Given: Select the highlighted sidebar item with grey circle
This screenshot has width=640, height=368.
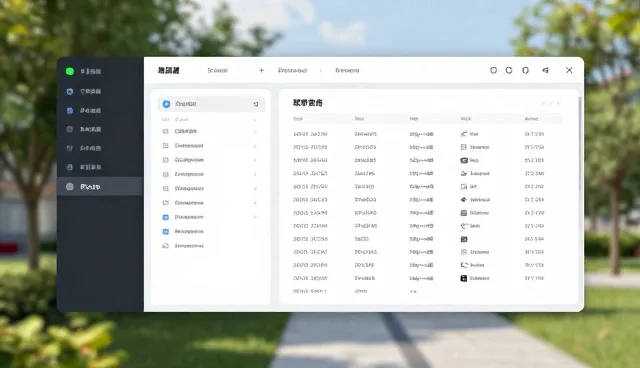Looking at the screenshot, I should click(x=100, y=186).
